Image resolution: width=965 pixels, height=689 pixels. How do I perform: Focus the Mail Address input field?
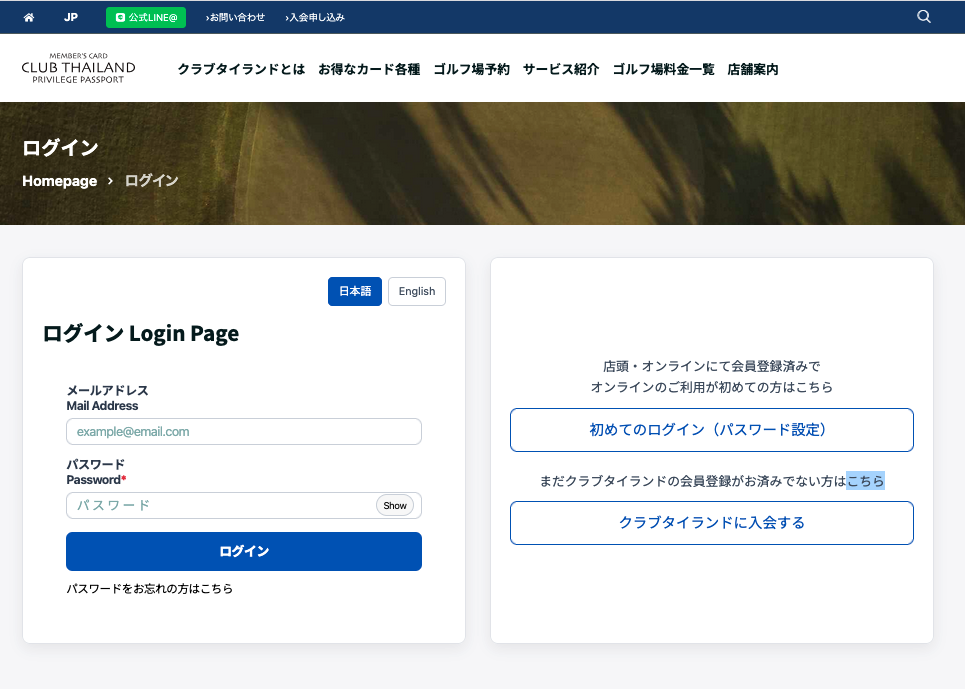[x=244, y=432]
